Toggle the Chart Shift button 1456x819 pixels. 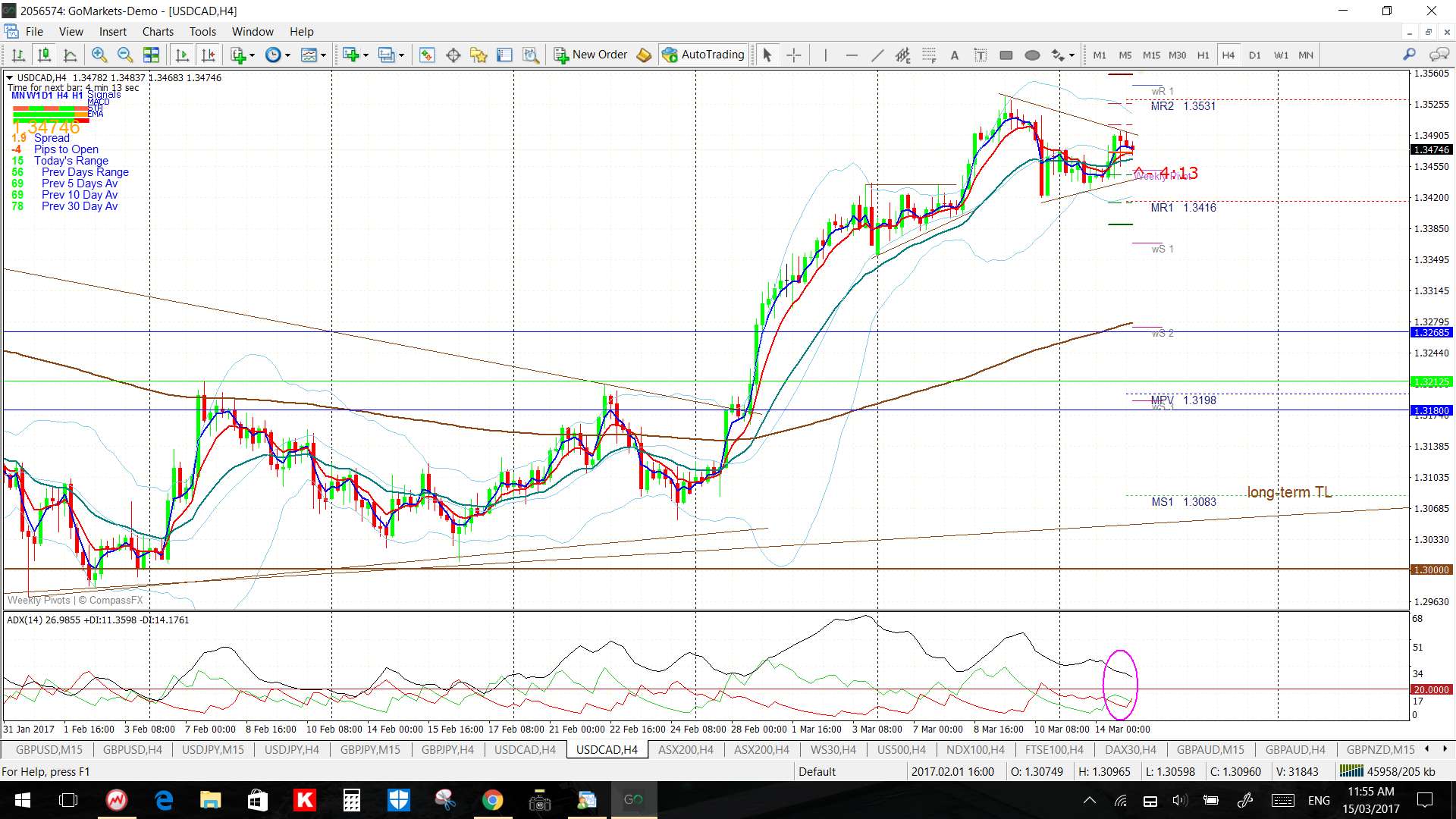208,55
